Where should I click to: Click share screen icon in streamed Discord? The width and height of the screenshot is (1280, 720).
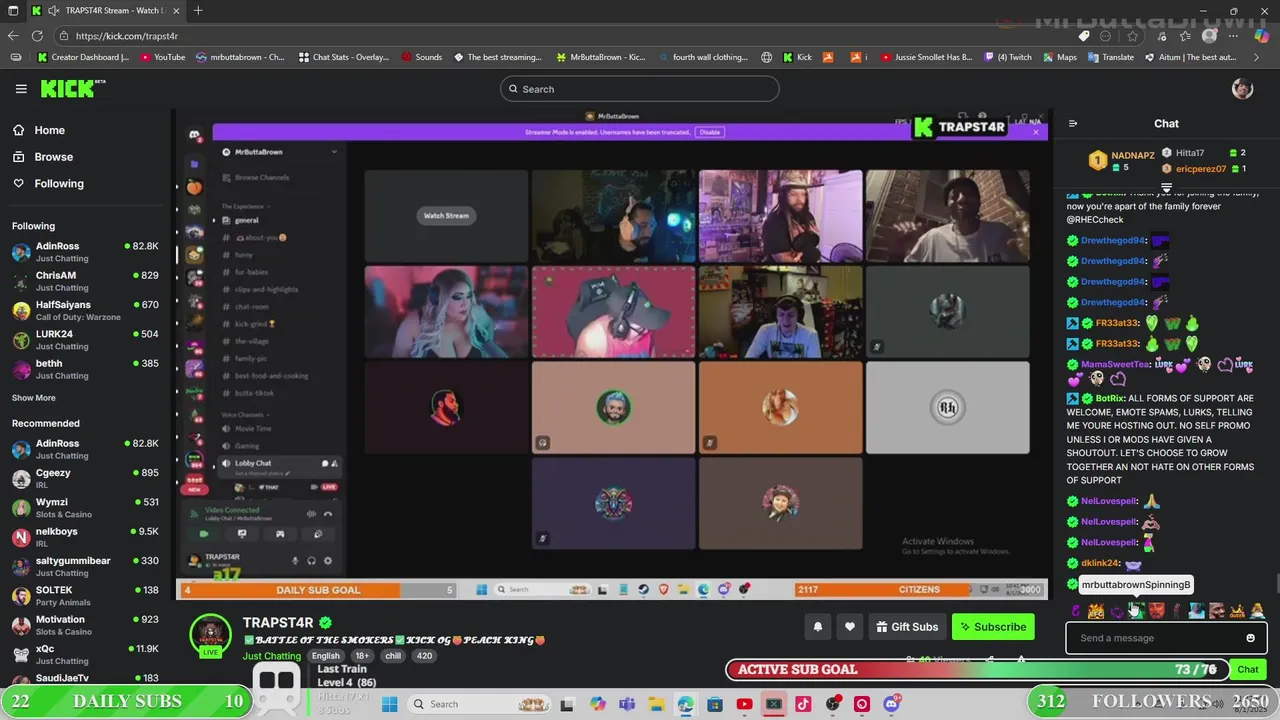(242, 534)
